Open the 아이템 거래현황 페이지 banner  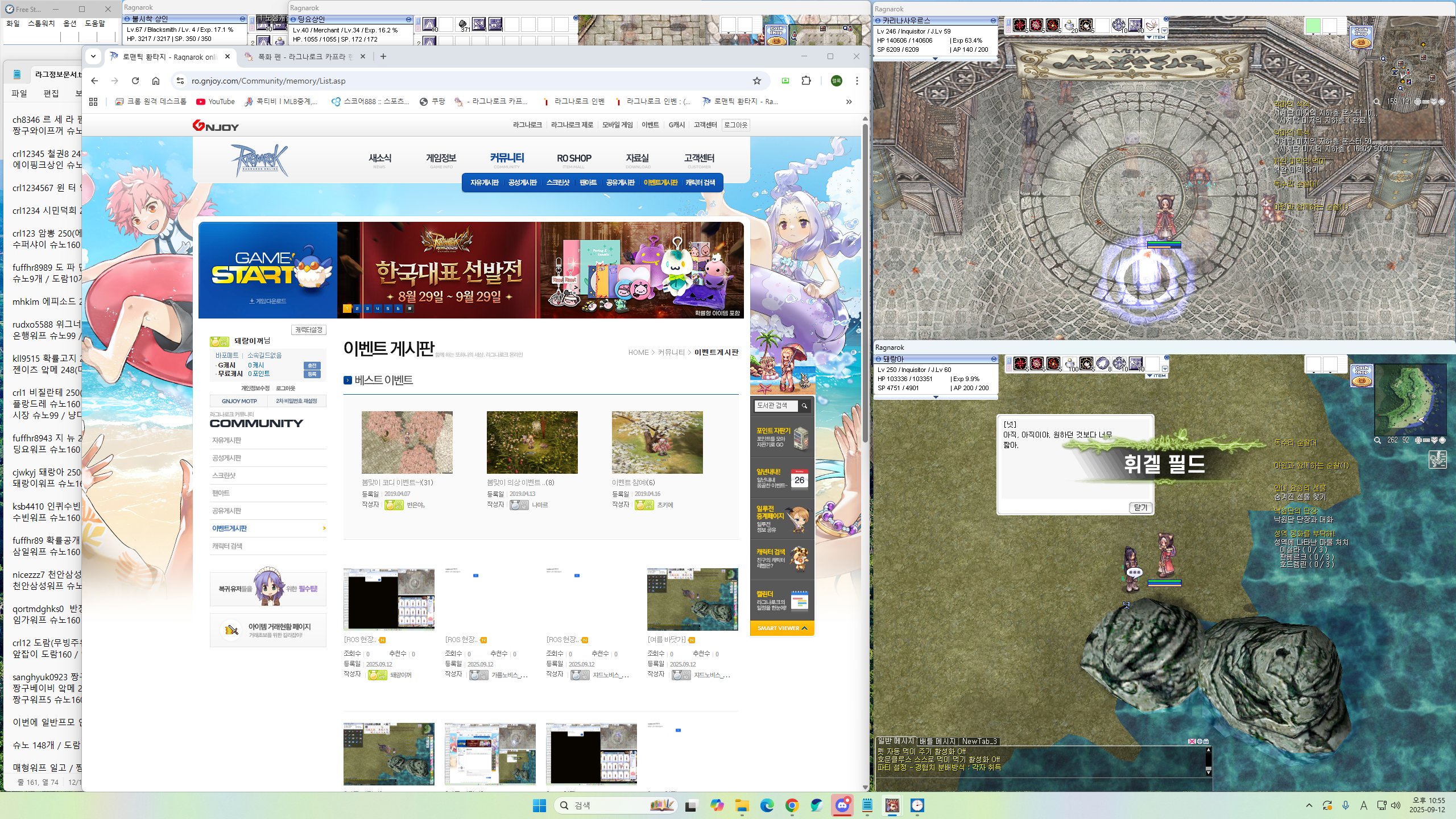(268, 630)
